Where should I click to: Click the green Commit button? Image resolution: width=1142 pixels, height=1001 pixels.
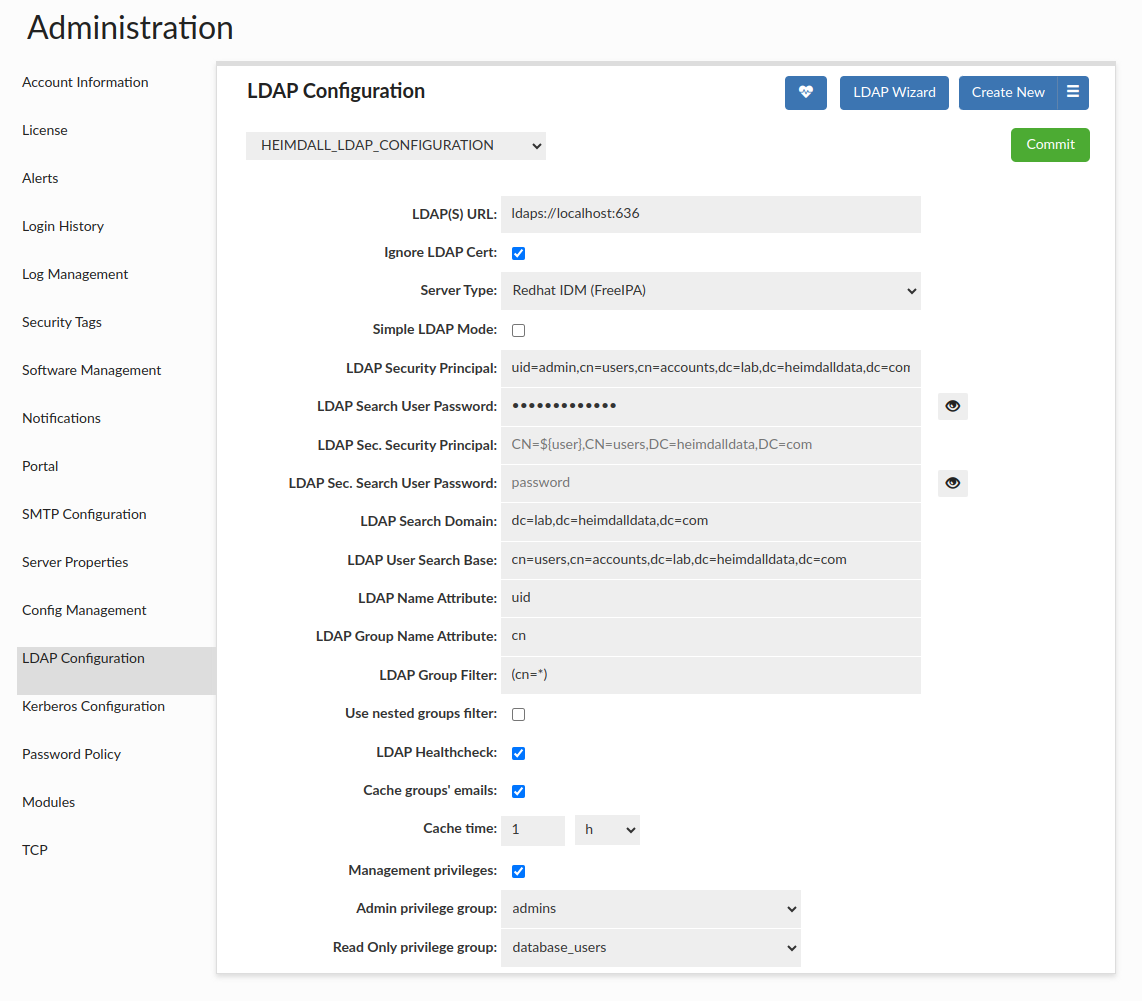pyautogui.click(x=1050, y=145)
